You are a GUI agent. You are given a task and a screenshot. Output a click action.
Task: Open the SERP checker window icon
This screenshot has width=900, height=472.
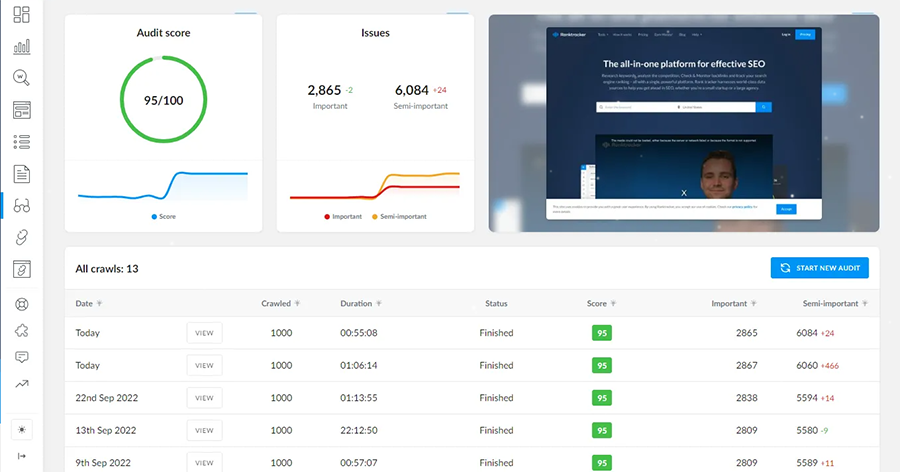[21, 110]
